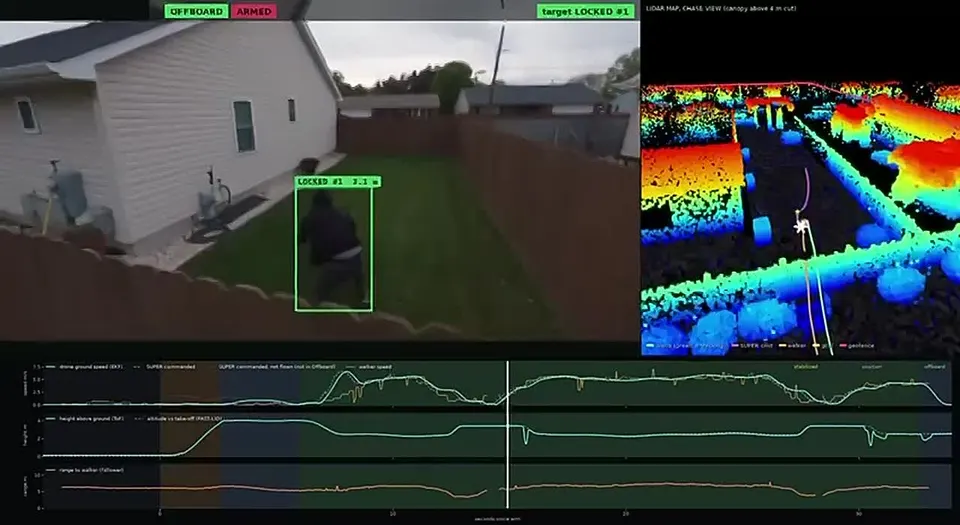The width and height of the screenshot is (960, 525).
Task: Click 'altitude vs takeoff' legend entry
Action: point(178,419)
